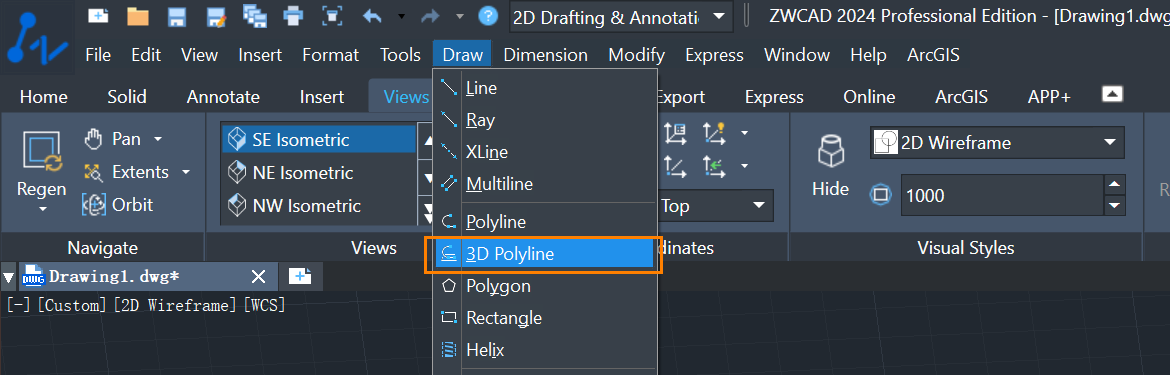Viewport: 1170px width, 375px height.
Task: Click the Regen button icon
Action: point(42,152)
